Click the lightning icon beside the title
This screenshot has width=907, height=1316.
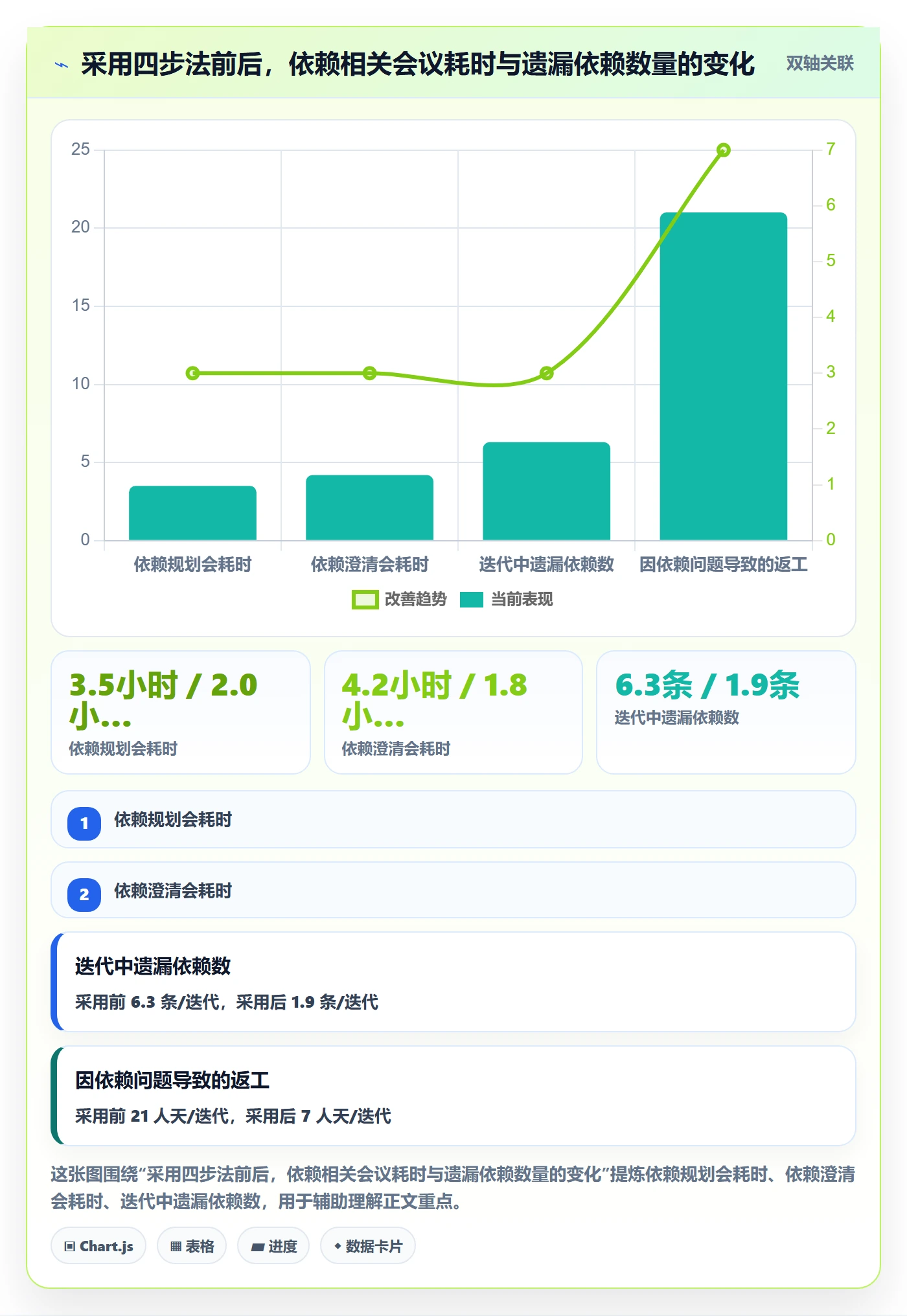click(x=62, y=65)
